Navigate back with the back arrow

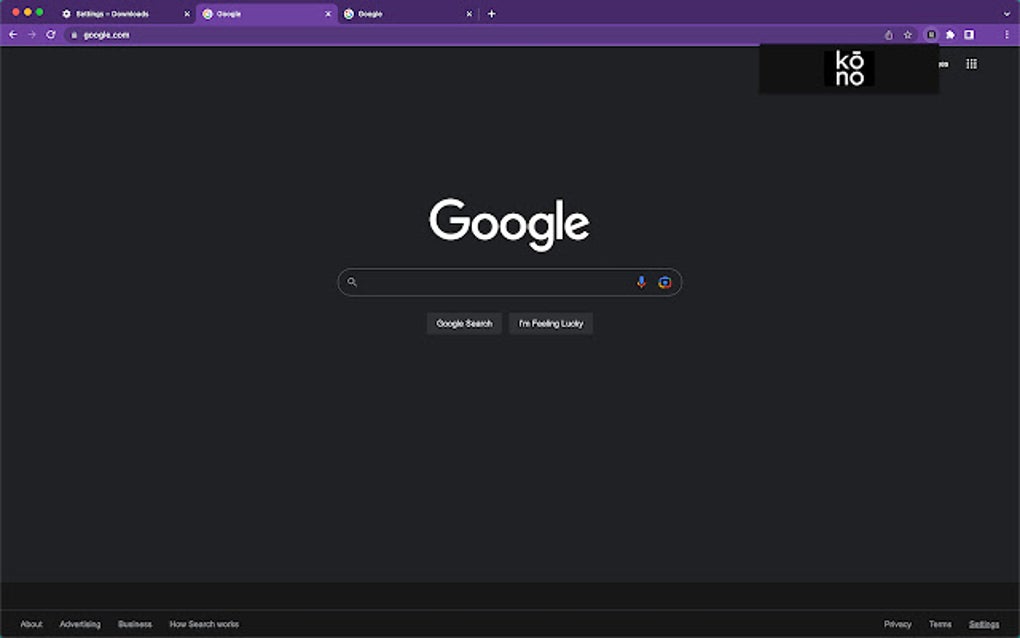[11, 33]
